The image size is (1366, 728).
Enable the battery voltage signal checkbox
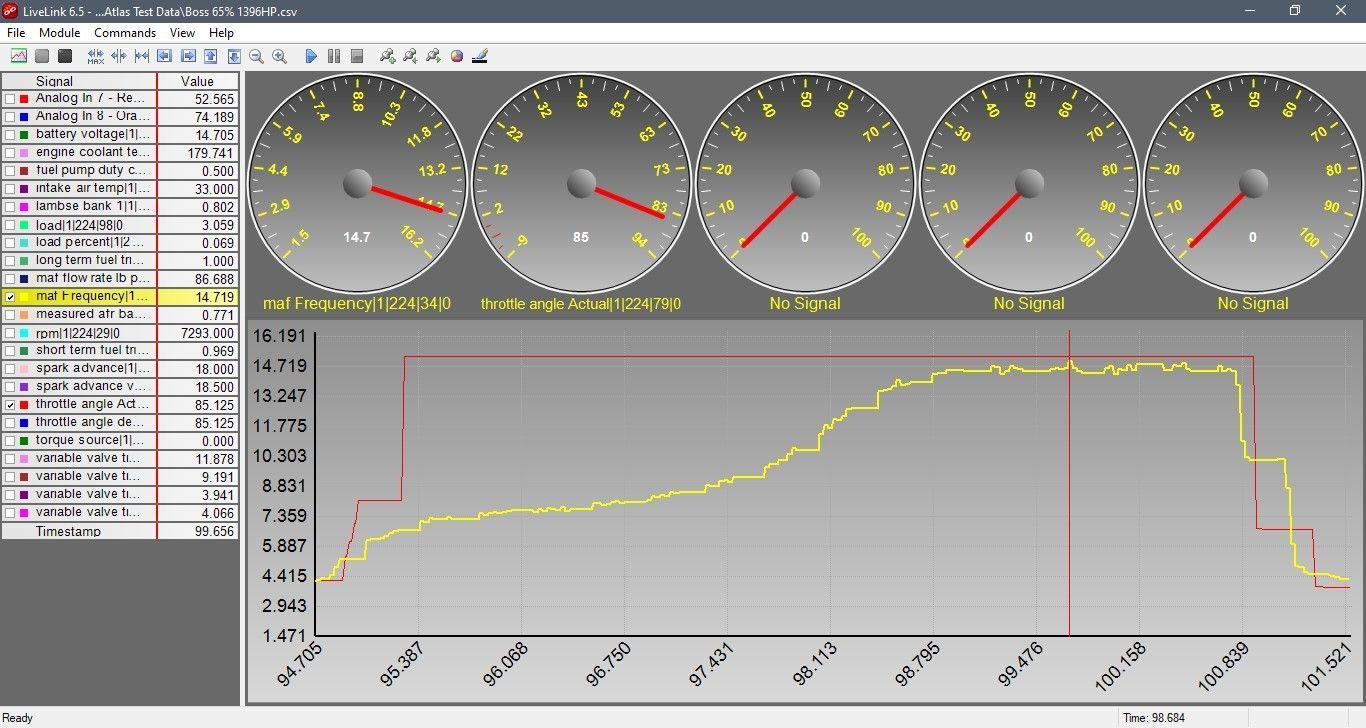pyautogui.click(x=10, y=135)
